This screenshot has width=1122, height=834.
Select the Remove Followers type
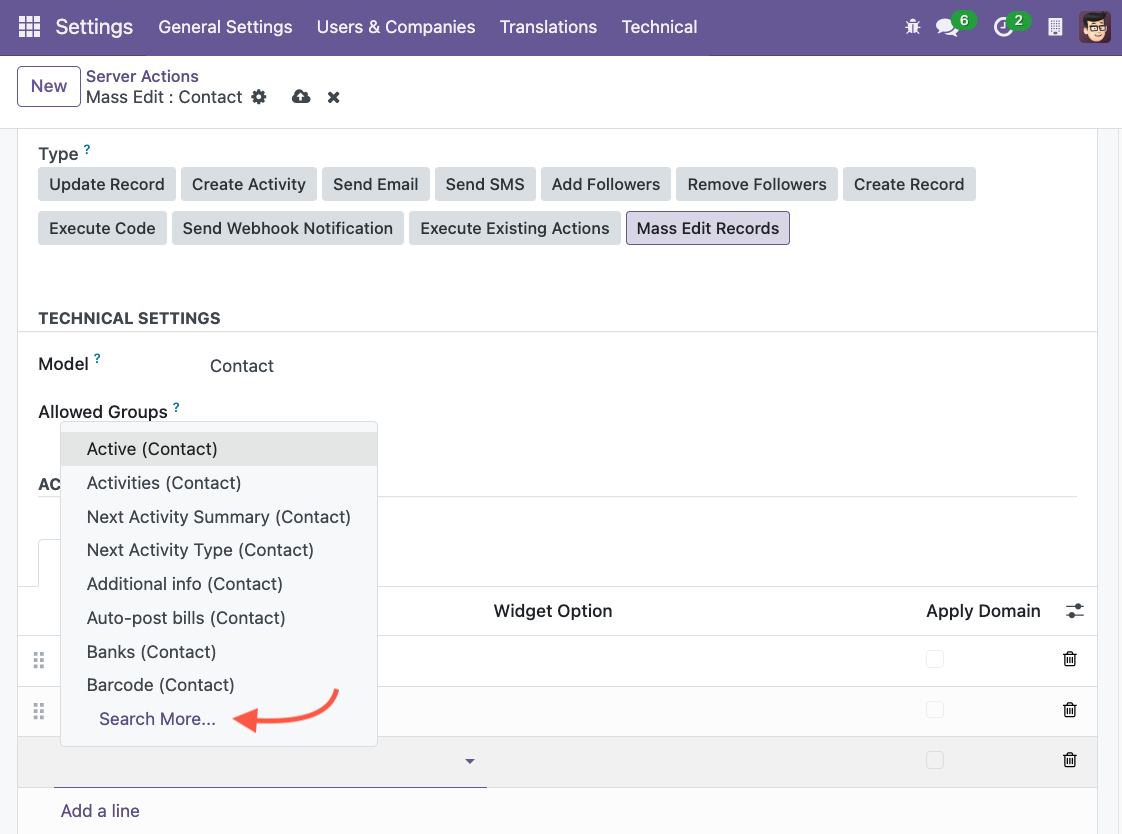[x=757, y=185]
